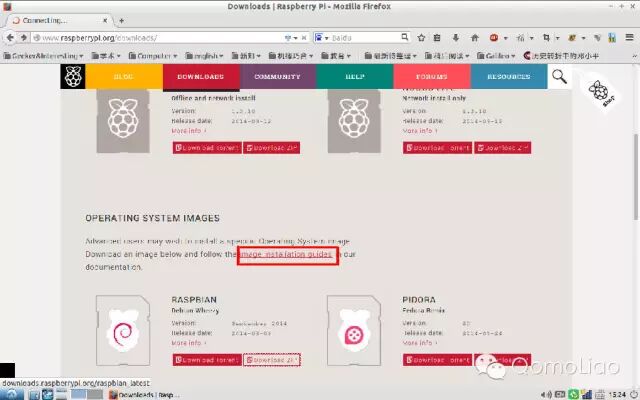
Task: Show more bookmarks via the toolbar chevron
Action: 635,56
